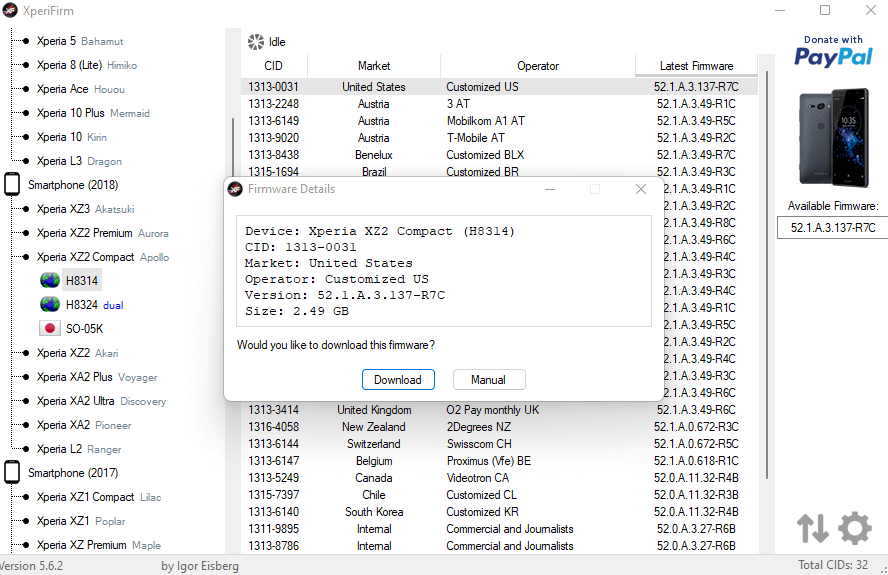Click the by Igor Eisberg credit

point(200,566)
